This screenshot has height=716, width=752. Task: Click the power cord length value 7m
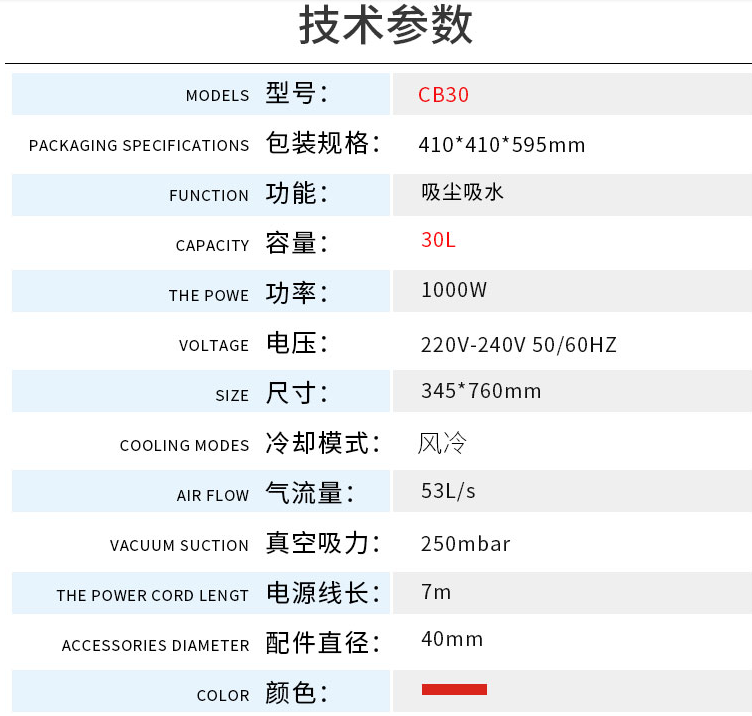click(x=436, y=592)
